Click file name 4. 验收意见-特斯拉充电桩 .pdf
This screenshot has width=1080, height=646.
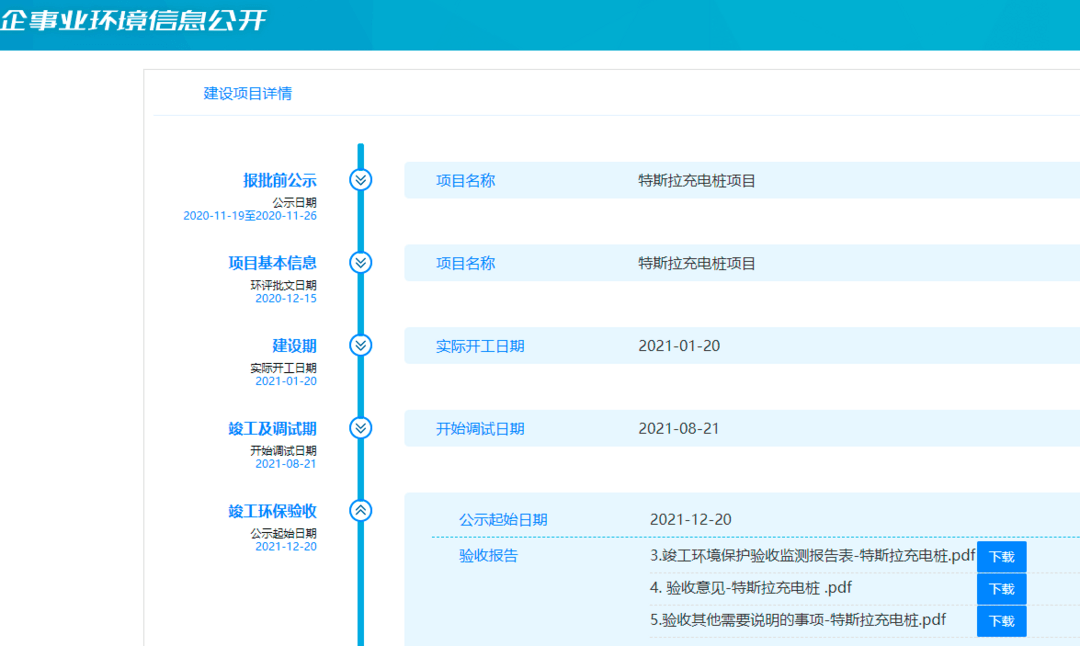(x=751, y=587)
